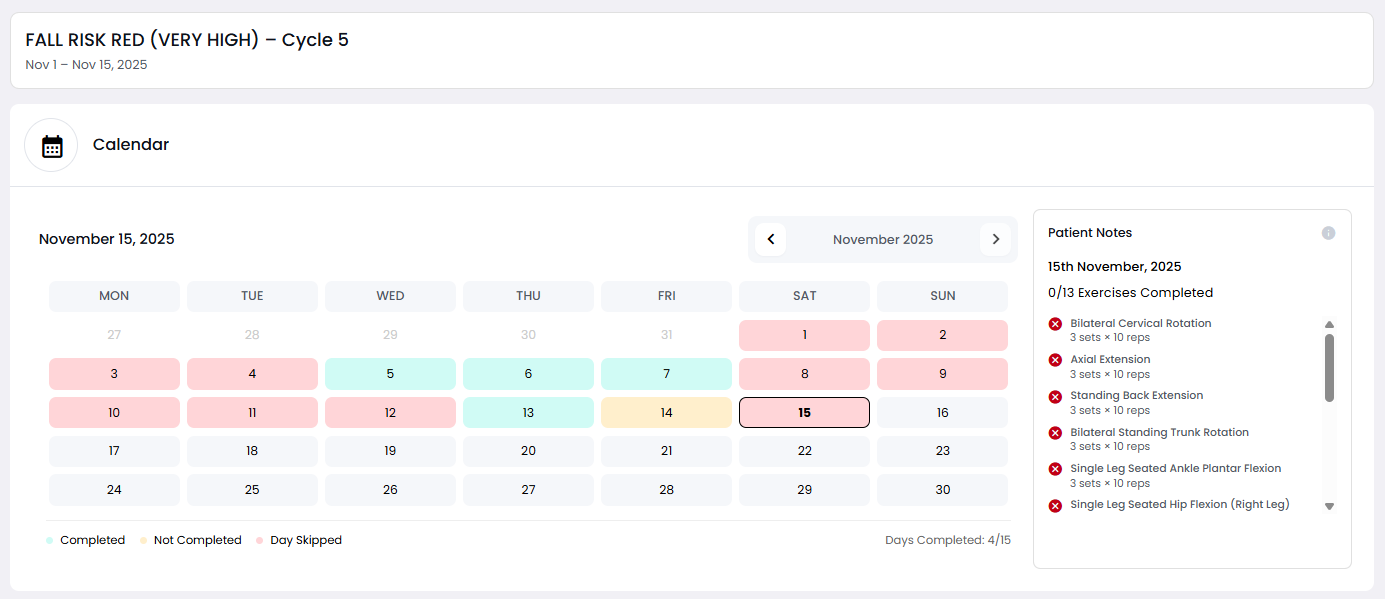
Task: Click red X beside Single Leg Seated Hip Flexion
Action: (1055, 505)
